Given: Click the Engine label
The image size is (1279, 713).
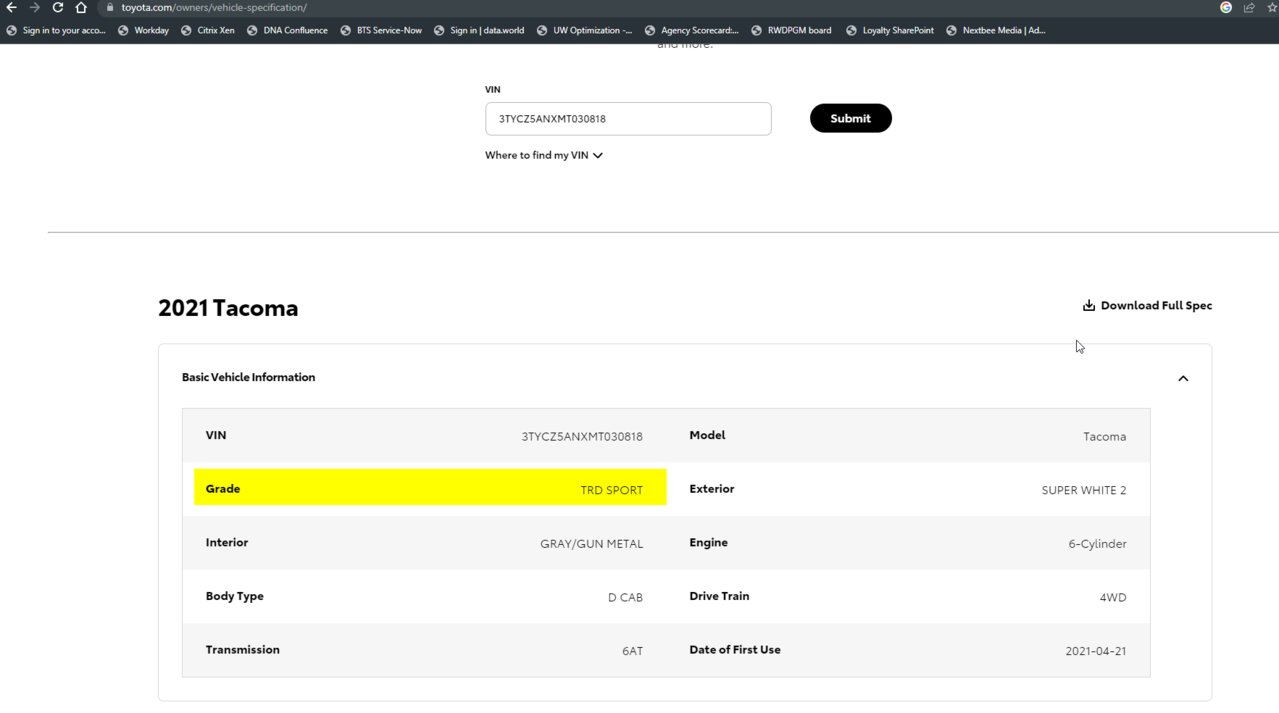Looking at the screenshot, I should click(709, 542).
